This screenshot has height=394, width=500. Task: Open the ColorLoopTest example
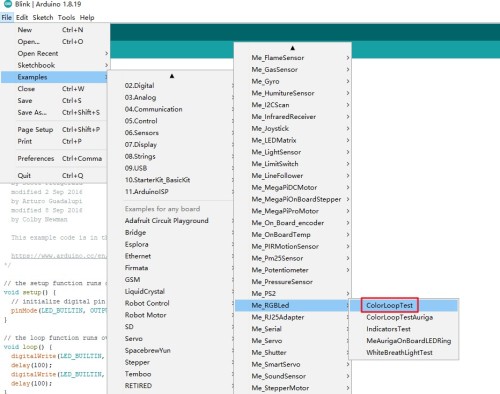point(404,305)
